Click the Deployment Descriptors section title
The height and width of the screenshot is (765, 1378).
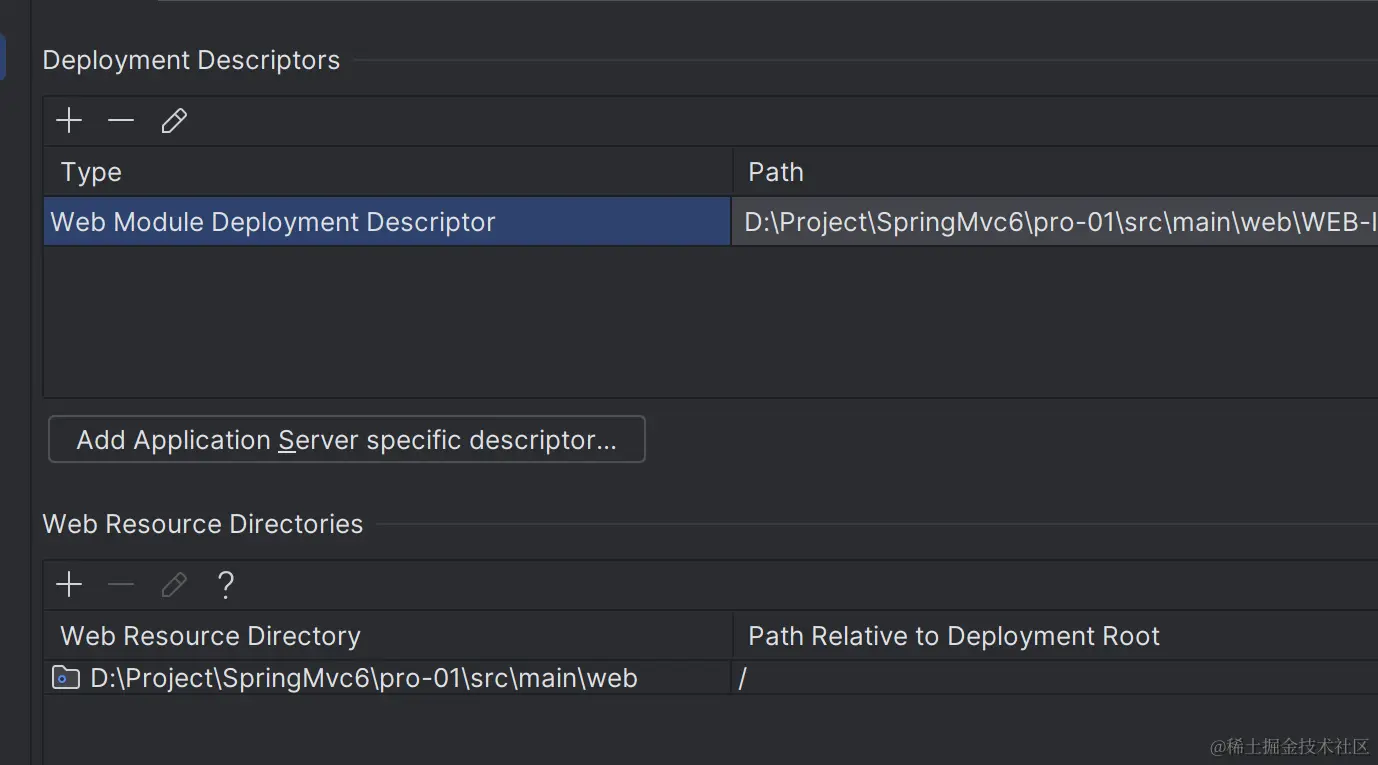tap(191, 60)
